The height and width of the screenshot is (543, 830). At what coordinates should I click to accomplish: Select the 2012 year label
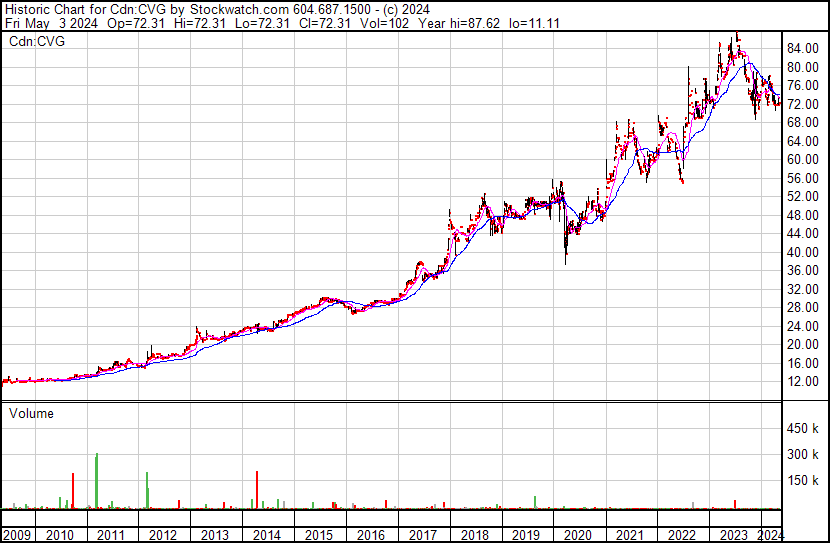(x=163, y=535)
